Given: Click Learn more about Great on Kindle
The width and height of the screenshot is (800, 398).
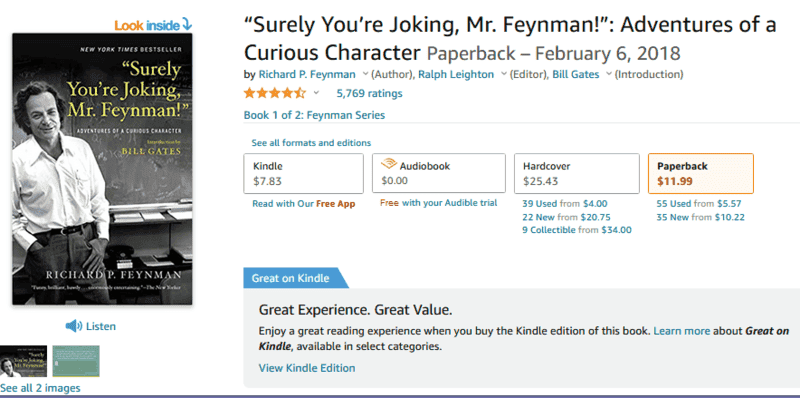Looking at the screenshot, I should tap(682, 331).
